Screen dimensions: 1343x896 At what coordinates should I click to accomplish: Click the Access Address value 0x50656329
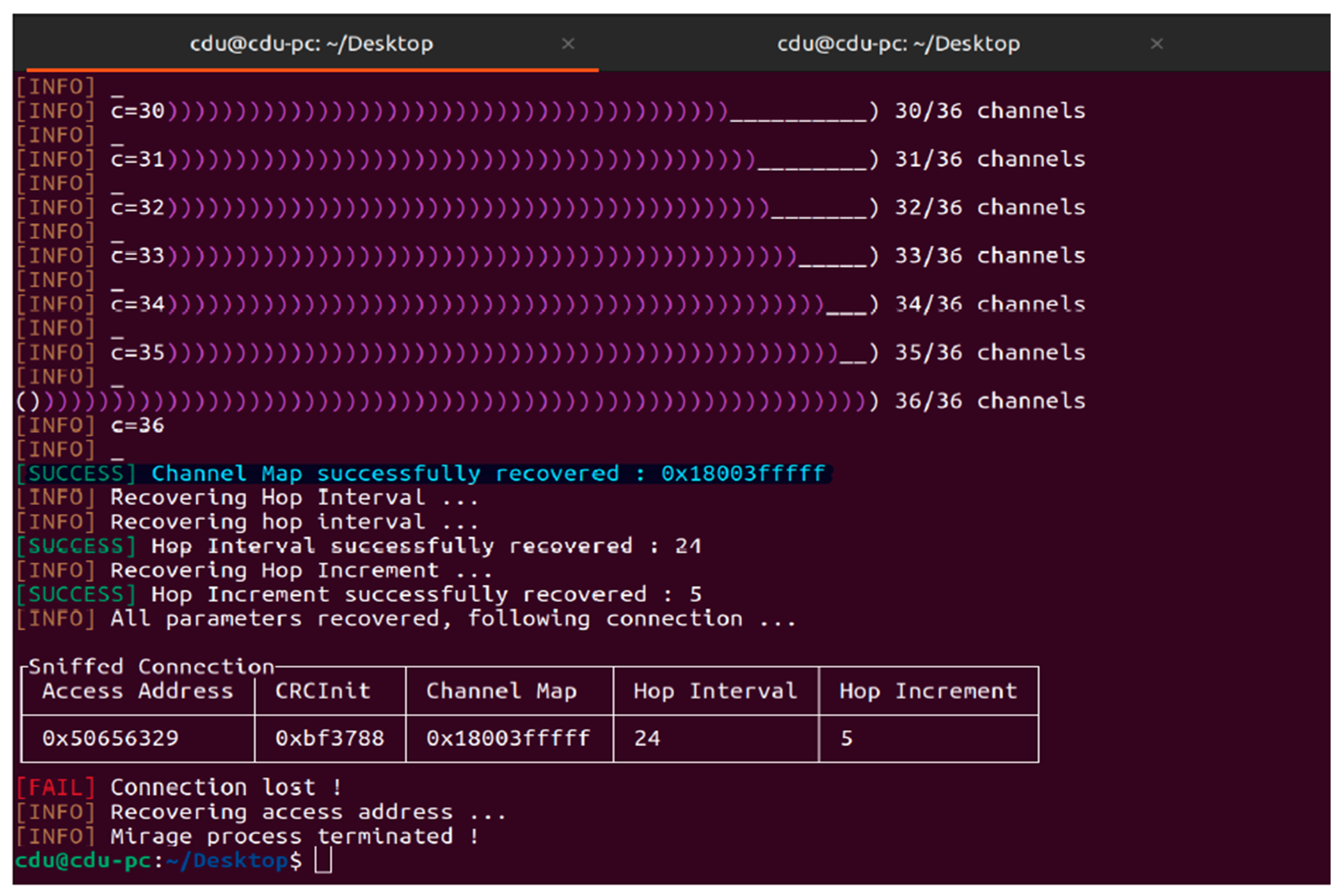point(110,738)
